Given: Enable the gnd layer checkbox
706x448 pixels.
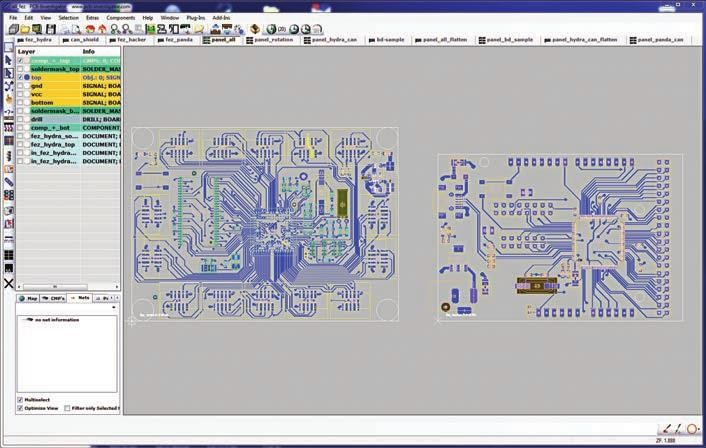Looking at the screenshot, I should pyautogui.click(x=20, y=86).
